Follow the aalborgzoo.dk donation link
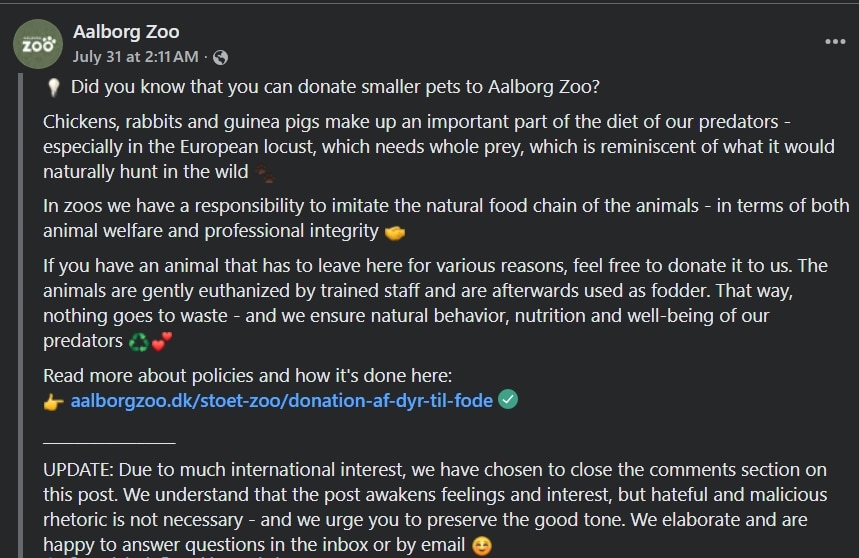Viewport: 859px width, 558px height. pyautogui.click(x=282, y=400)
